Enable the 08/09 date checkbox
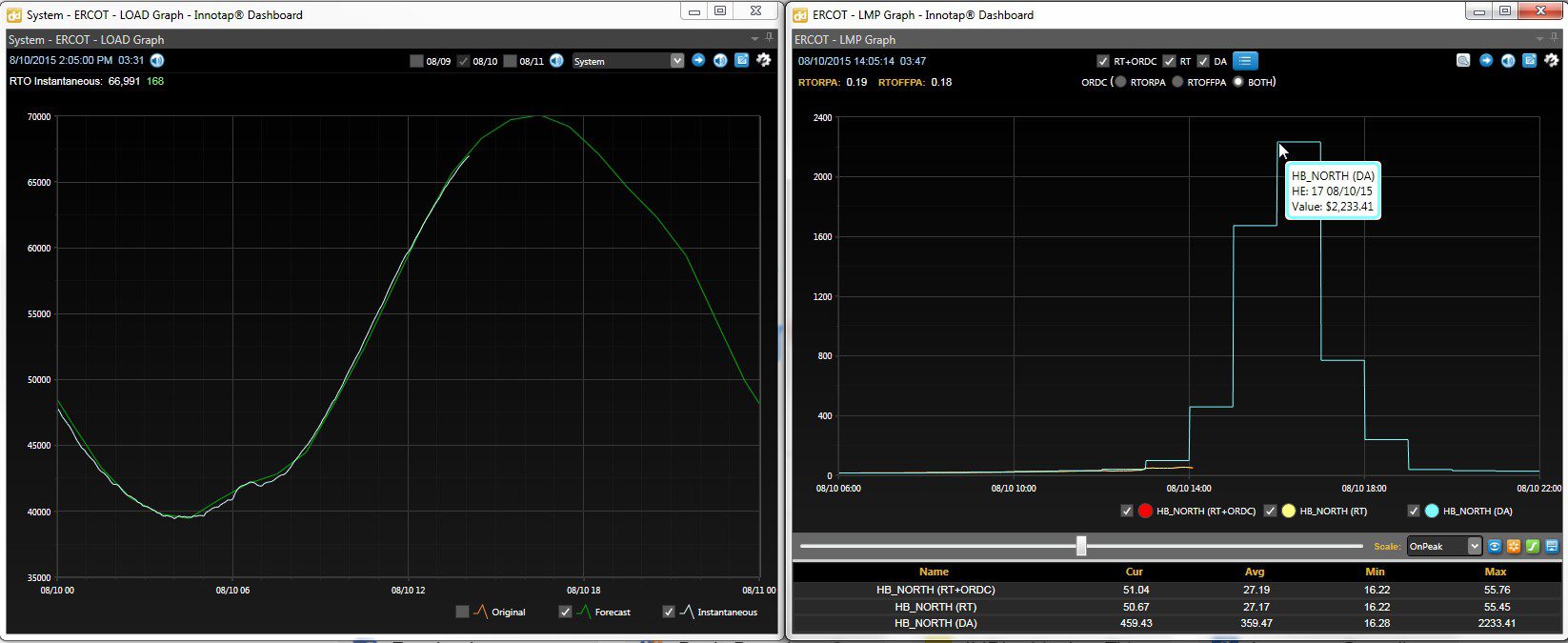 click(x=416, y=61)
